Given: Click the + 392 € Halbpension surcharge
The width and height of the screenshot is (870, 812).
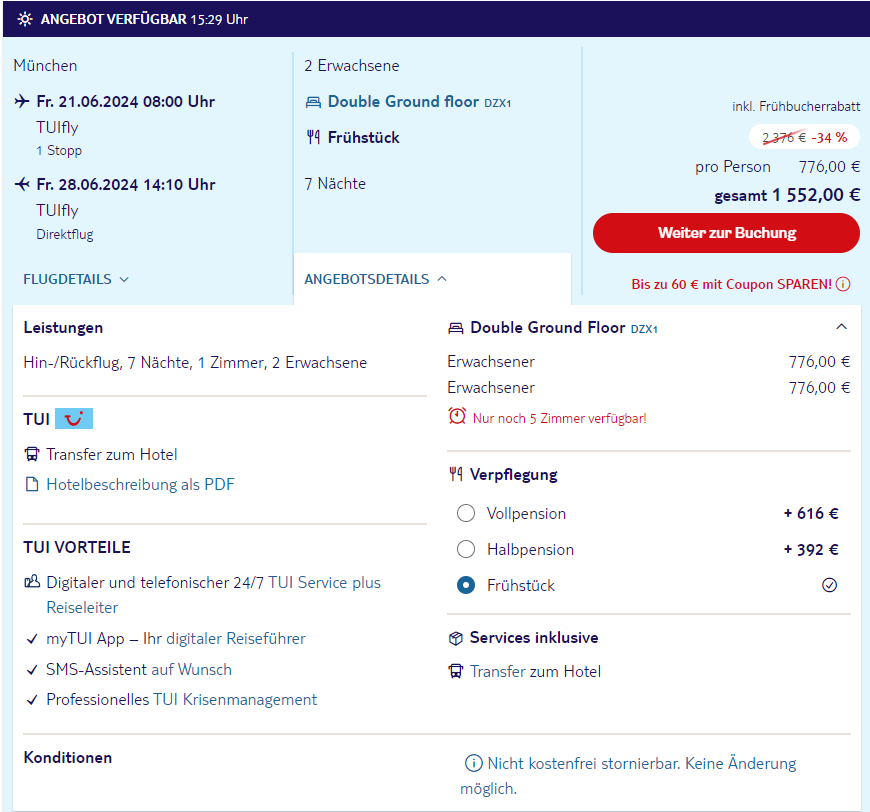Looking at the screenshot, I should point(811,549).
